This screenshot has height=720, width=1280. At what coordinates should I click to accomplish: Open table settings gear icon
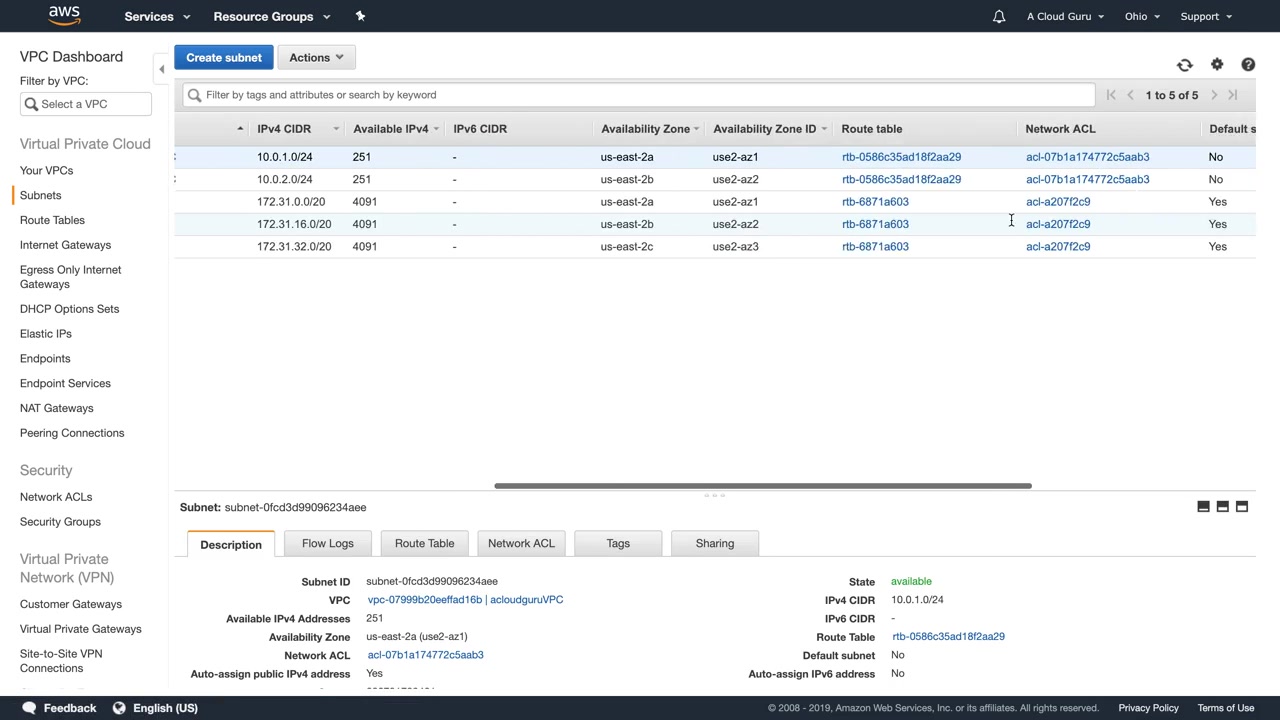point(1217,65)
